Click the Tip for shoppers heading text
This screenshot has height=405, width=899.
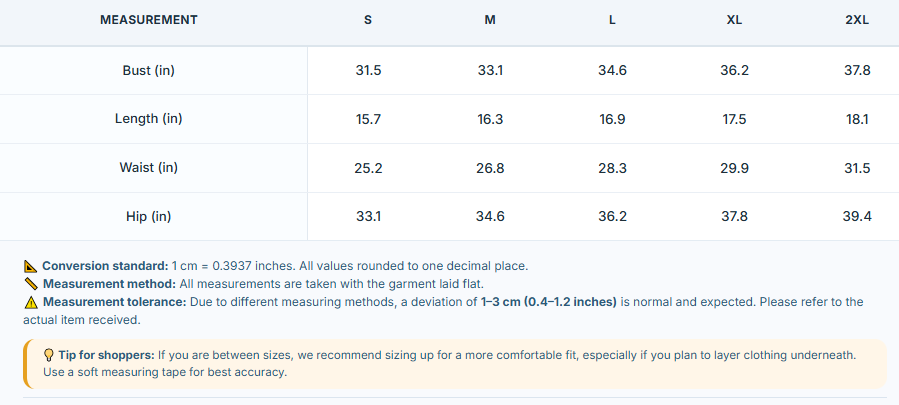tap(106, 355)
